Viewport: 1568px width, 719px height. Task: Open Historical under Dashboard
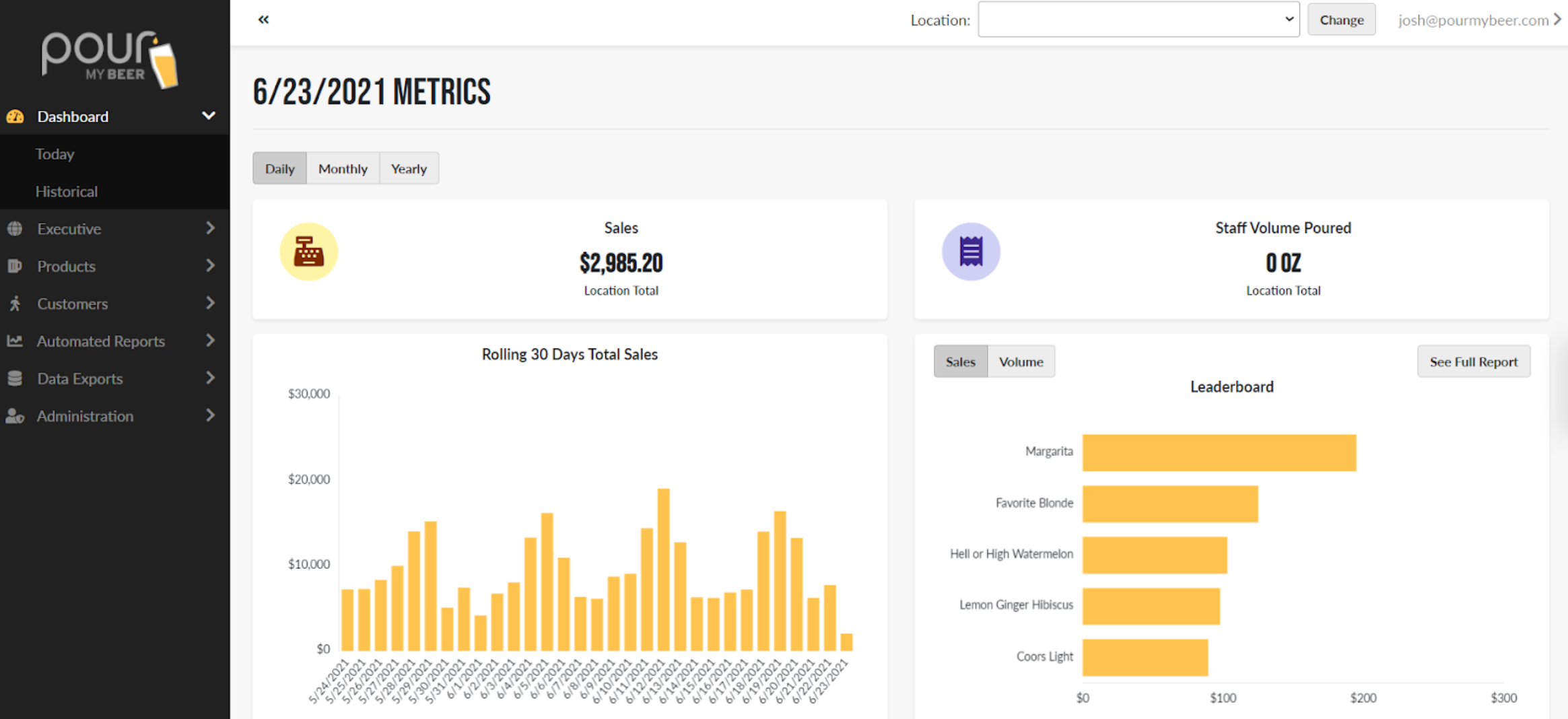point(66,191)
